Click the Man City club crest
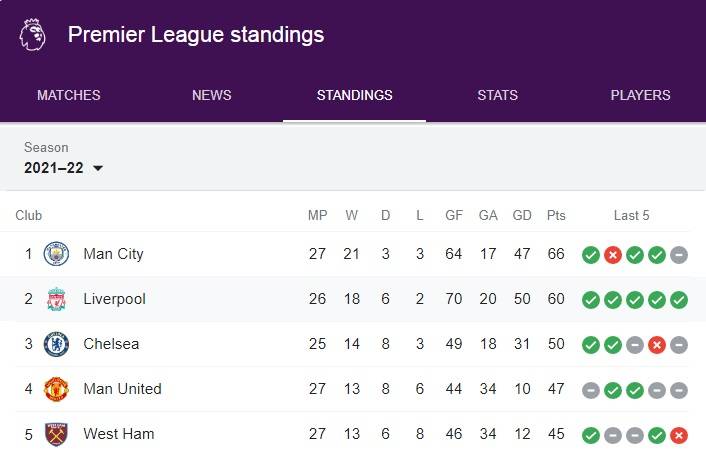The height and width of the screenshot is (475, 706). tap(56, 254)
